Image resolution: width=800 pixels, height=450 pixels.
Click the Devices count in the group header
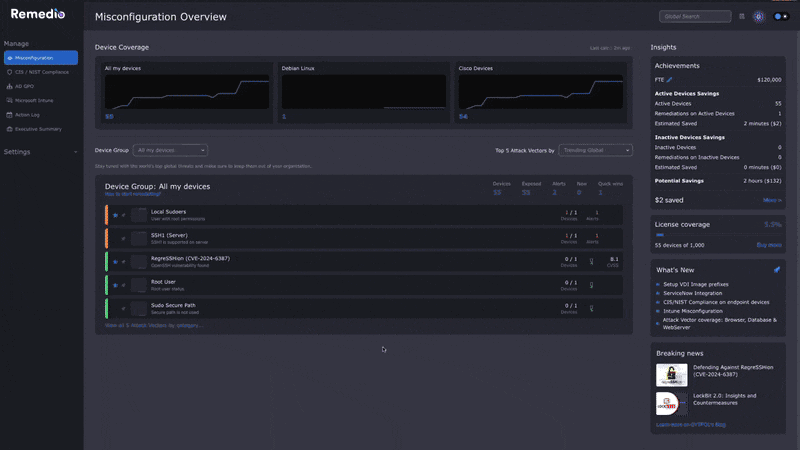[497, 192]
